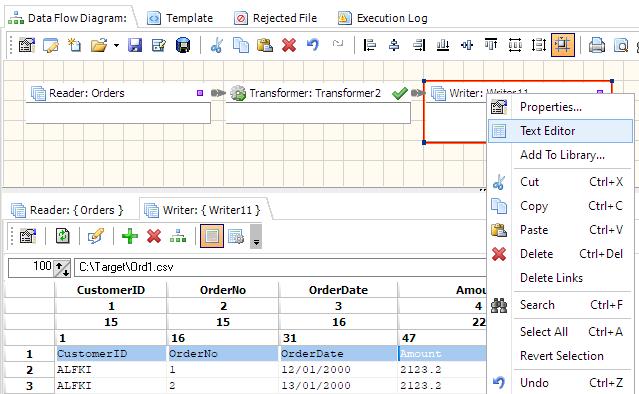639x394 pixels.
Task: Align objects to top edges
Action: click(491, 44)
